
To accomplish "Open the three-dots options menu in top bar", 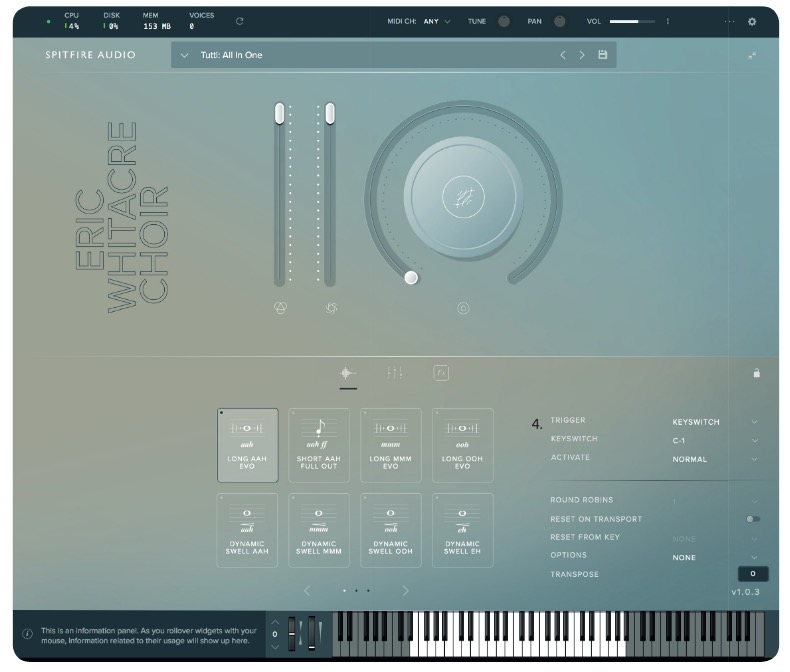I will [729, 22].
